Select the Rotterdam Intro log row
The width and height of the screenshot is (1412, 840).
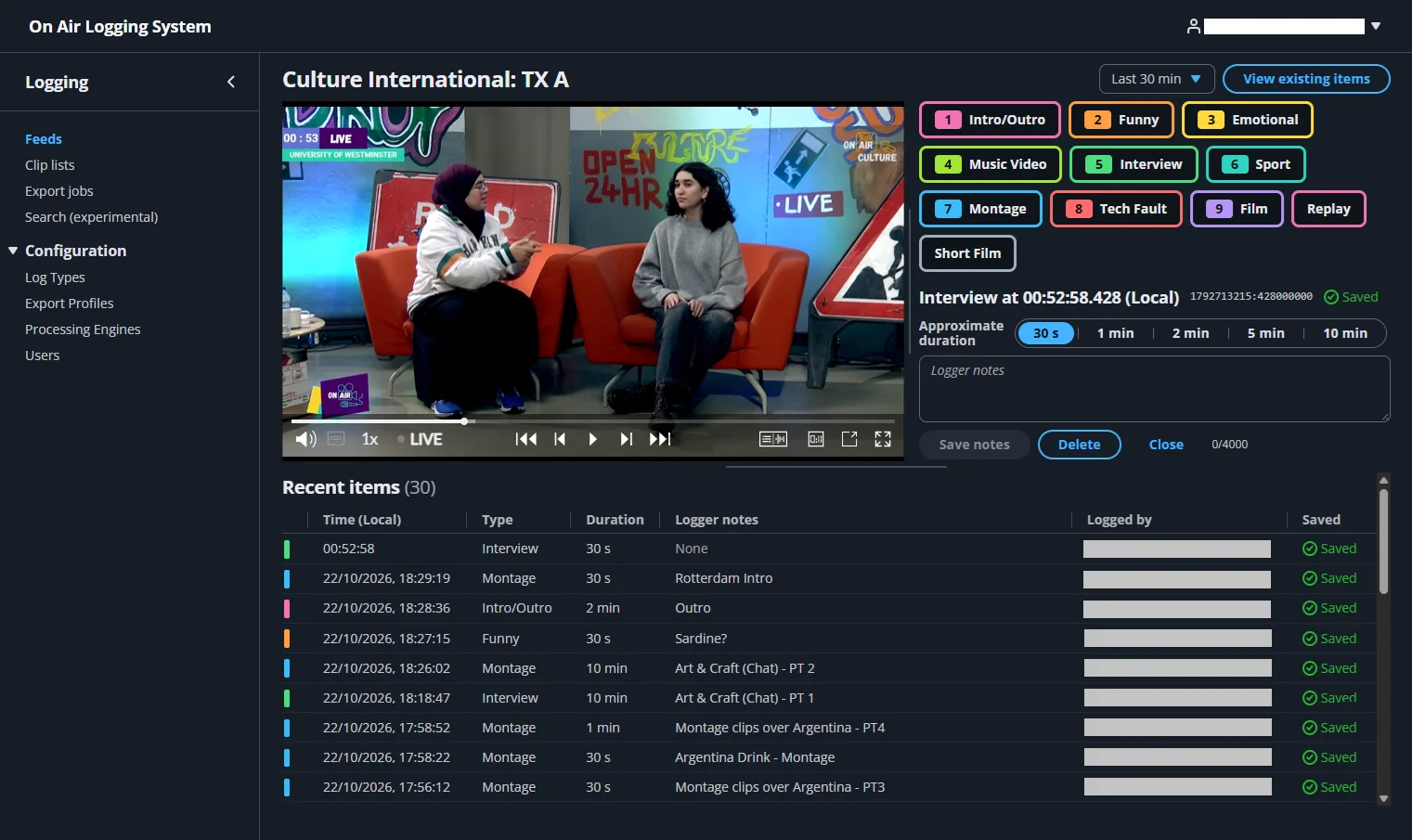pyautogui.click(x=831, y=578)
